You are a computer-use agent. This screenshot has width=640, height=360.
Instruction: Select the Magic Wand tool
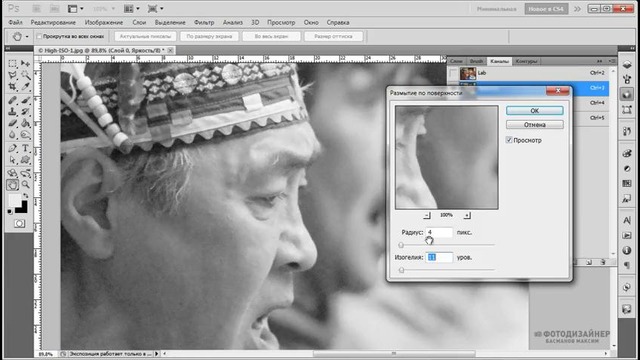25,75
